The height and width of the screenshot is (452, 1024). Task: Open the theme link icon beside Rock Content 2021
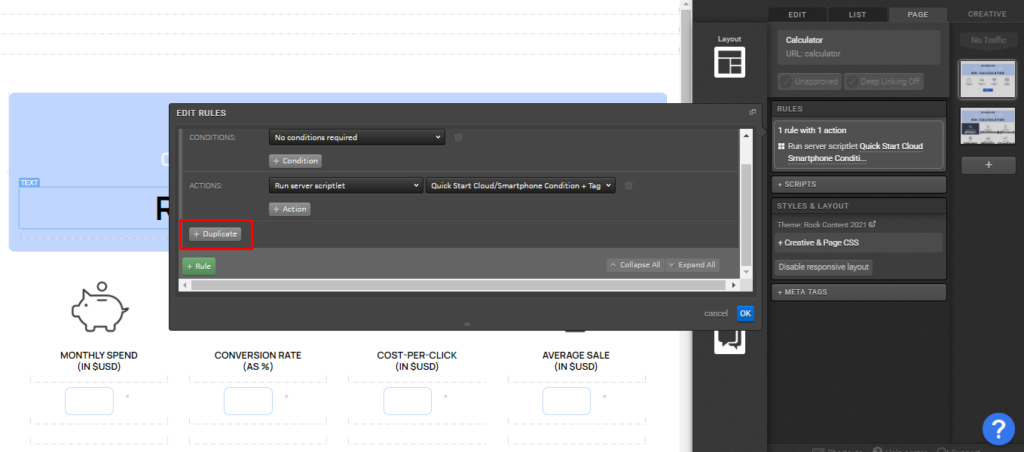(872, 224)
